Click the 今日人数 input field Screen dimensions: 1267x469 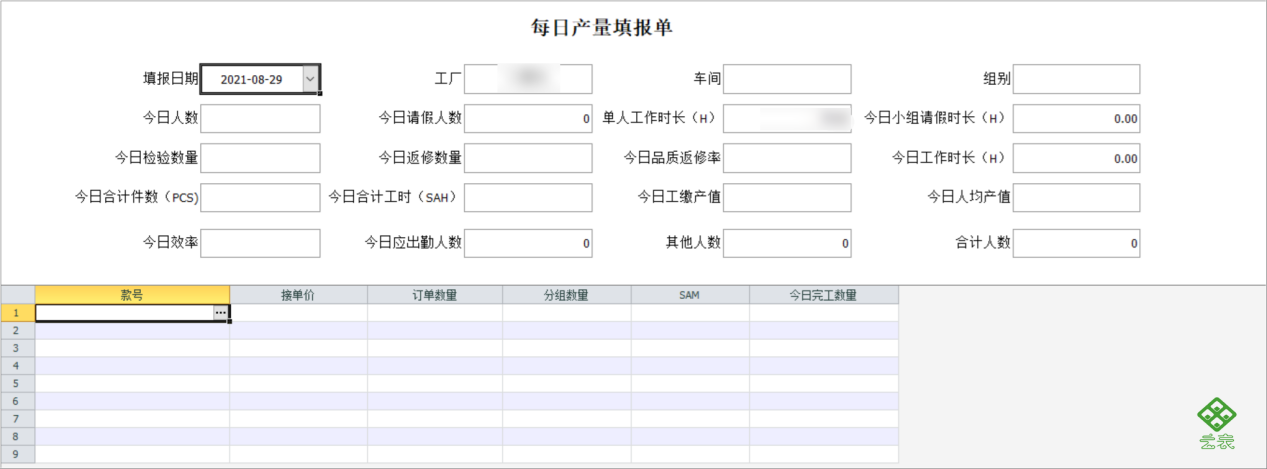260,118
